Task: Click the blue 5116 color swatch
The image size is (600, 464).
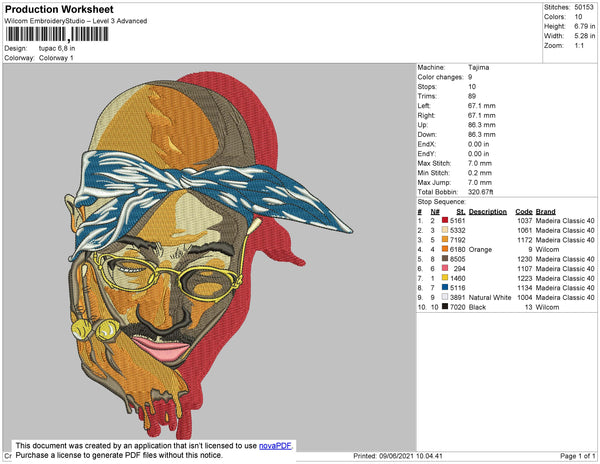Action: (x=445, y=287)
